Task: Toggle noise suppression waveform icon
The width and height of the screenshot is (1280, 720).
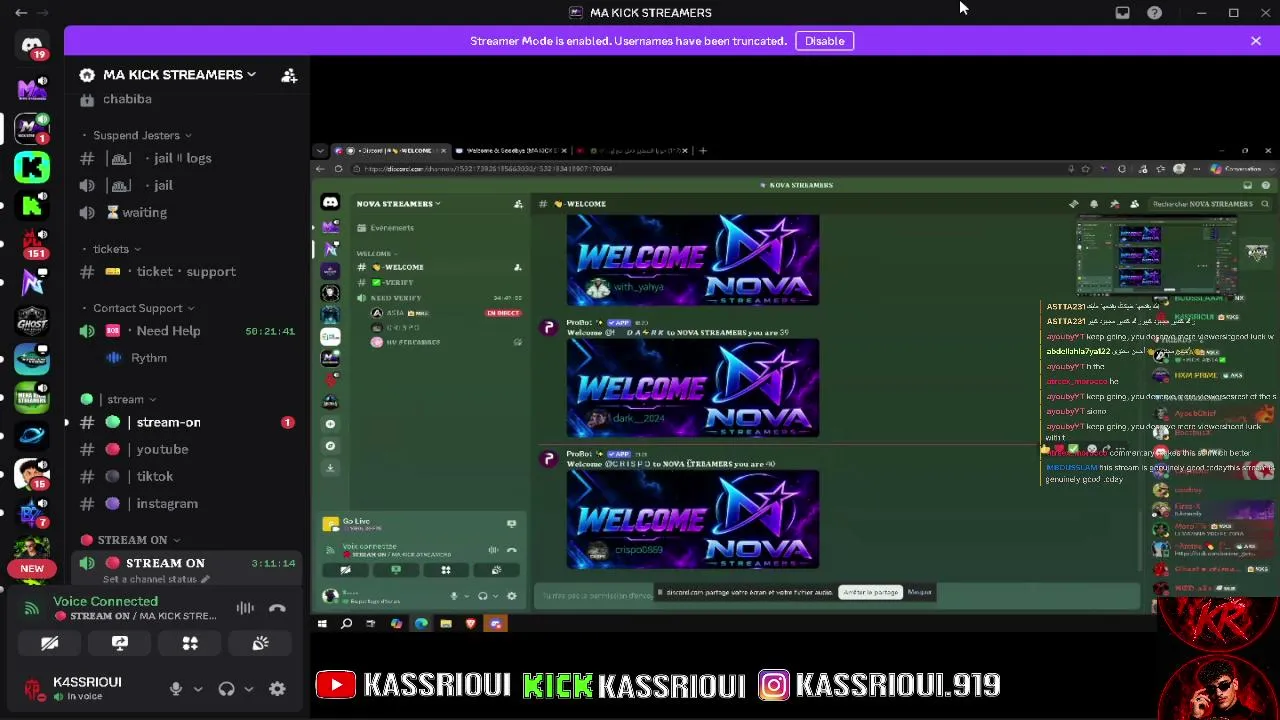Action: point(245,608)
